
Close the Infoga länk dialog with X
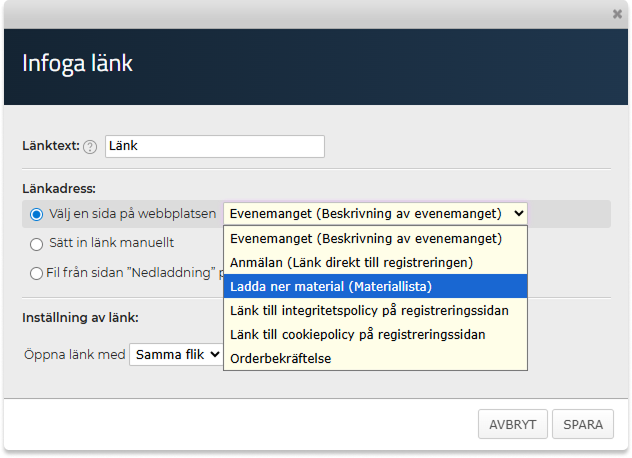[617, 14]
